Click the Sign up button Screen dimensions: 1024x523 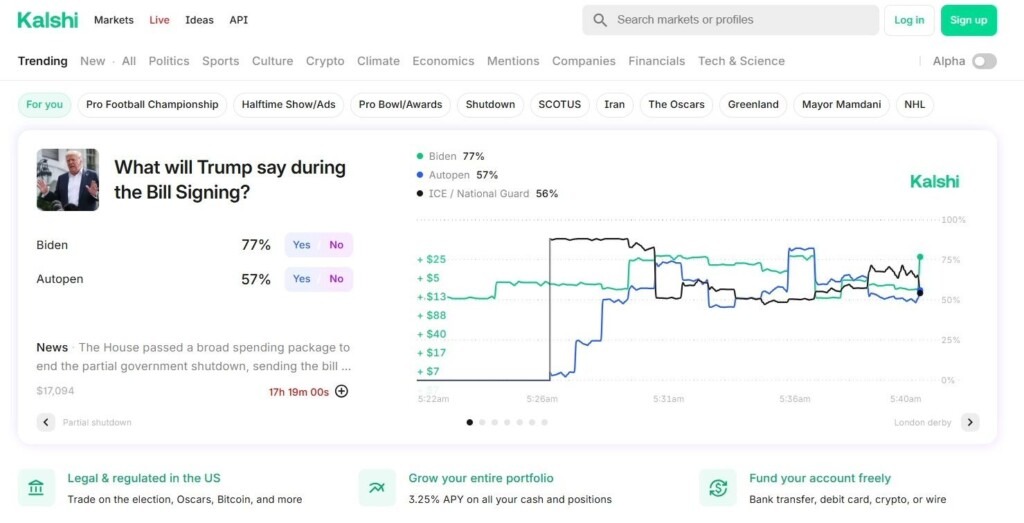click(968, 20)
